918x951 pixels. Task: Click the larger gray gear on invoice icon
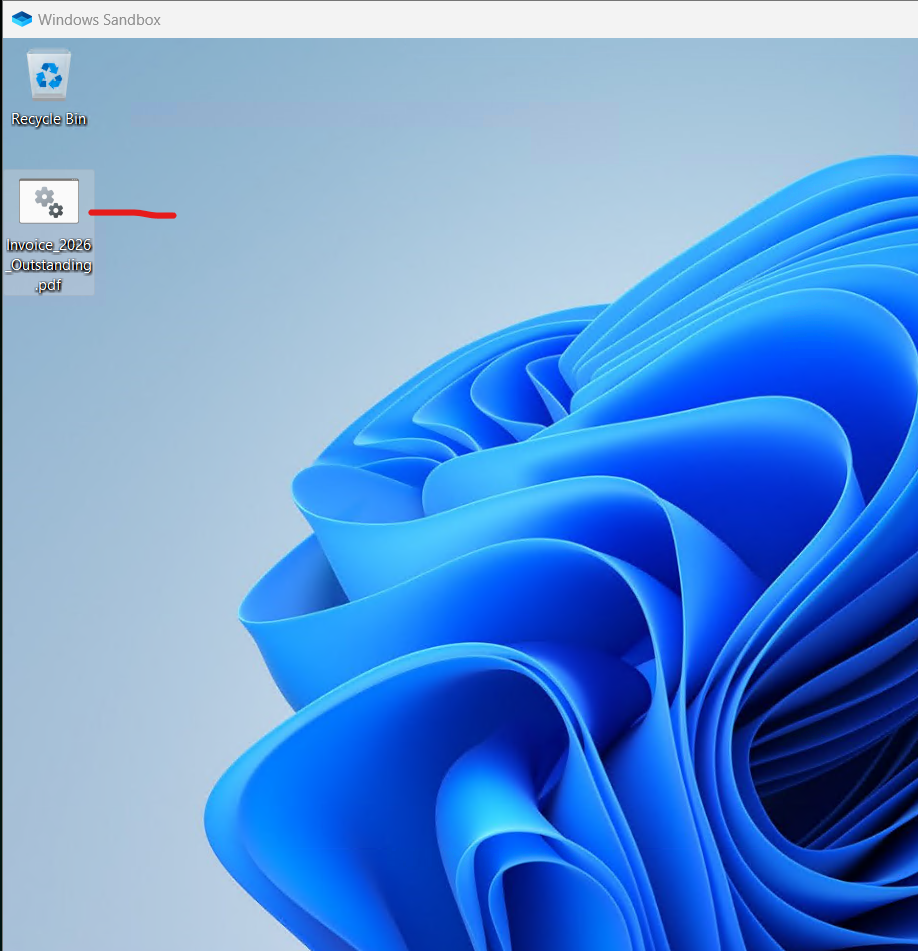(44, 197)
